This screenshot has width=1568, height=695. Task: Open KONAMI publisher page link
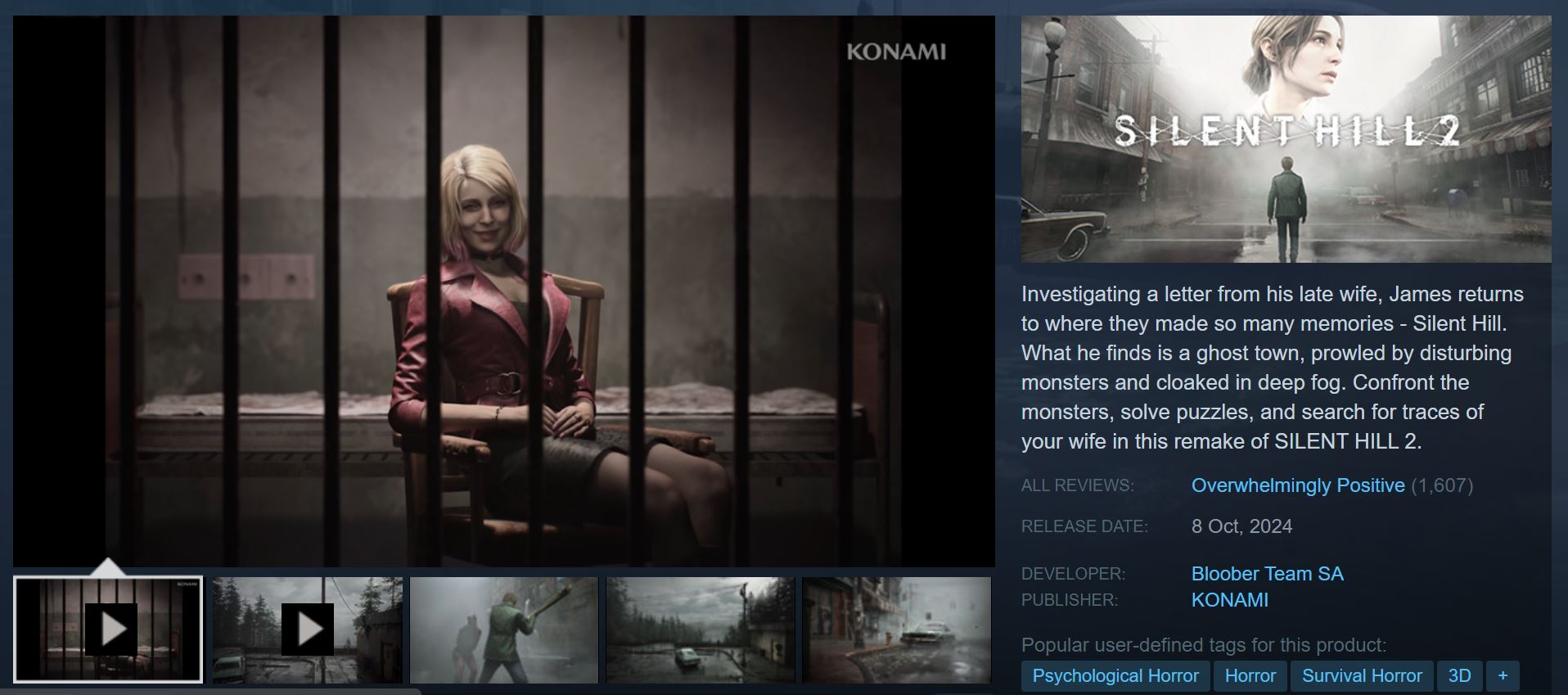point(1229,600)
